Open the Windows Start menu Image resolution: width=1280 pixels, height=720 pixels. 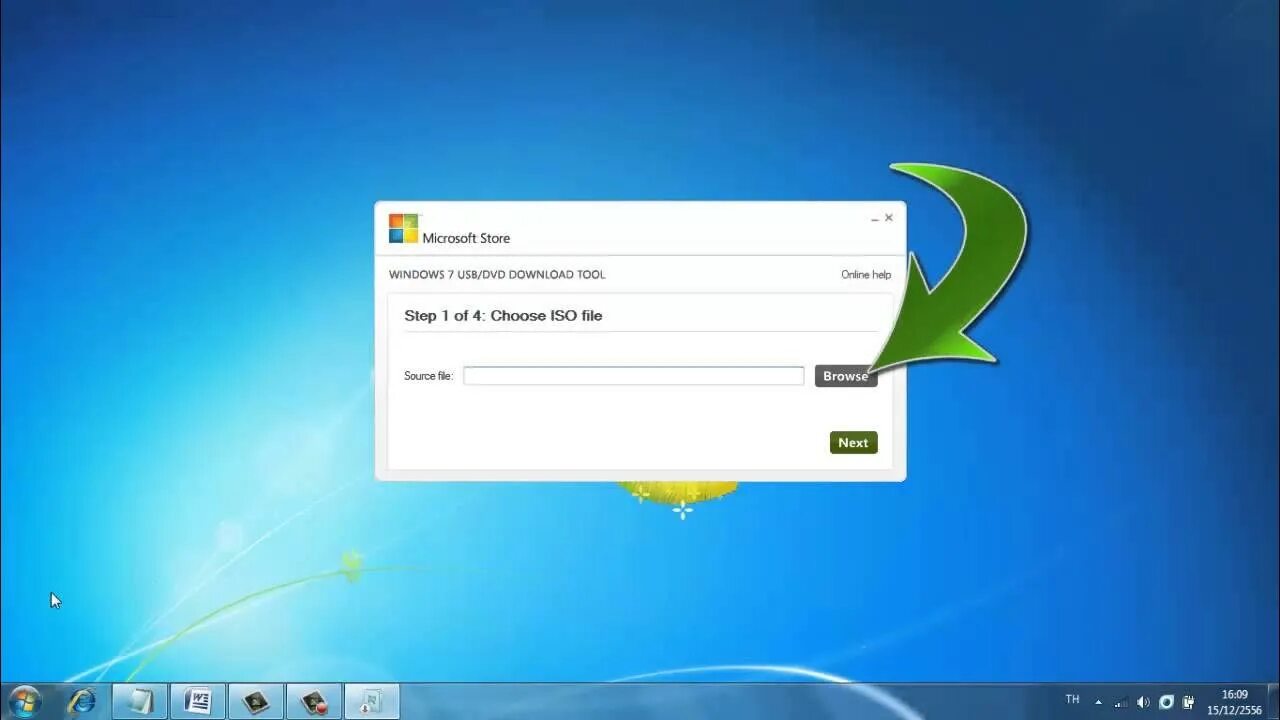[24, 701]
